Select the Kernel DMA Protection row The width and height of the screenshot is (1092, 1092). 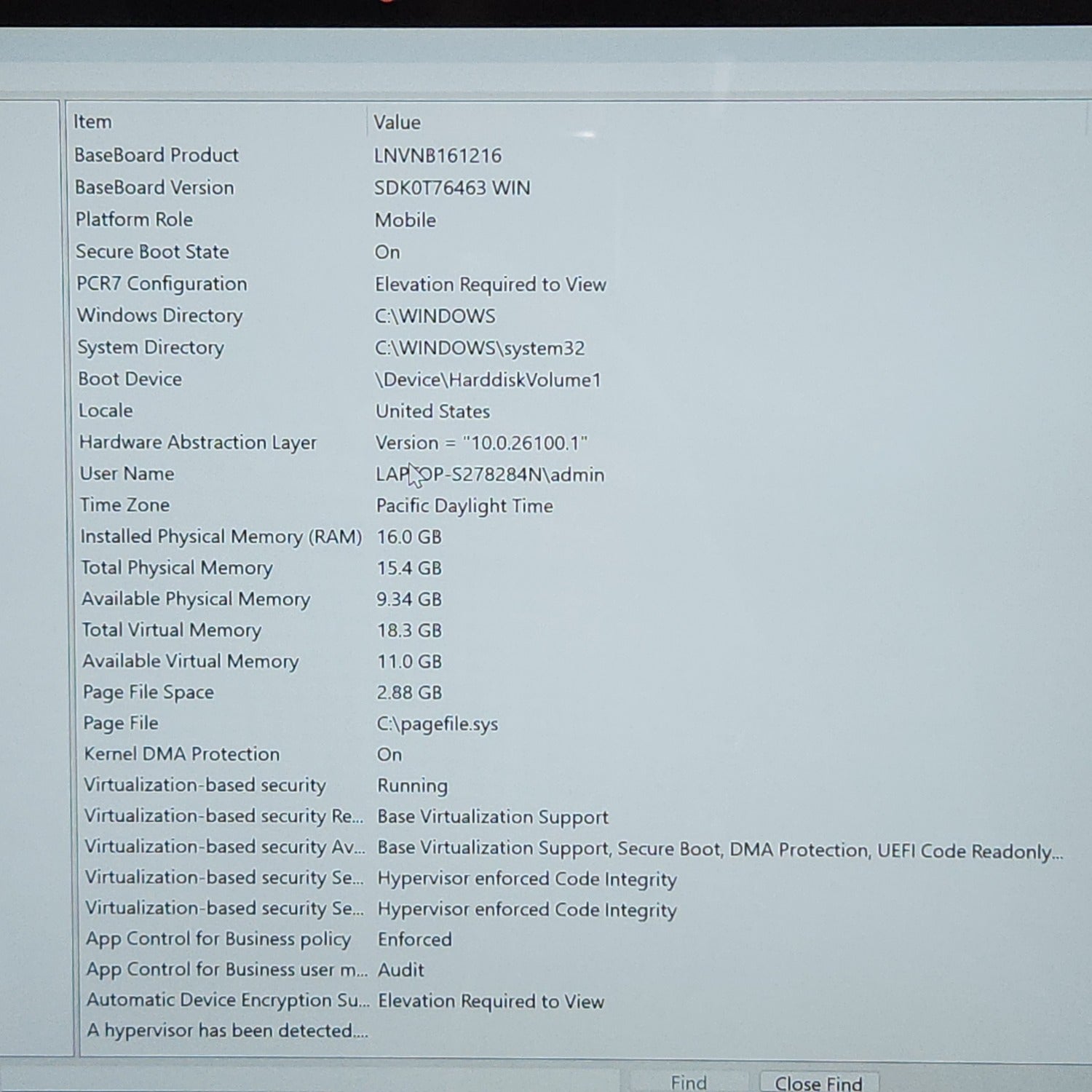182,754
